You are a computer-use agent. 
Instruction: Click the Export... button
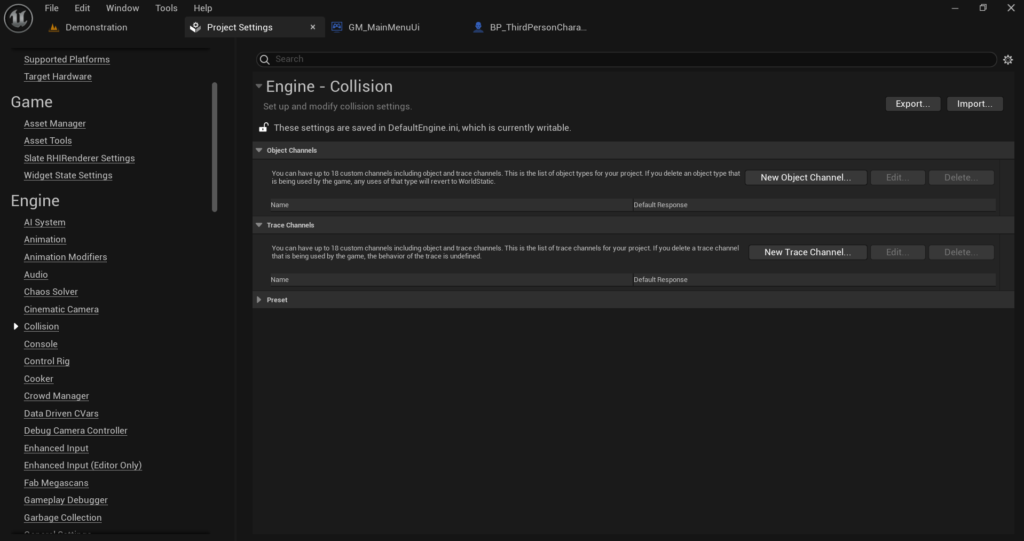[x=912, y=104]
